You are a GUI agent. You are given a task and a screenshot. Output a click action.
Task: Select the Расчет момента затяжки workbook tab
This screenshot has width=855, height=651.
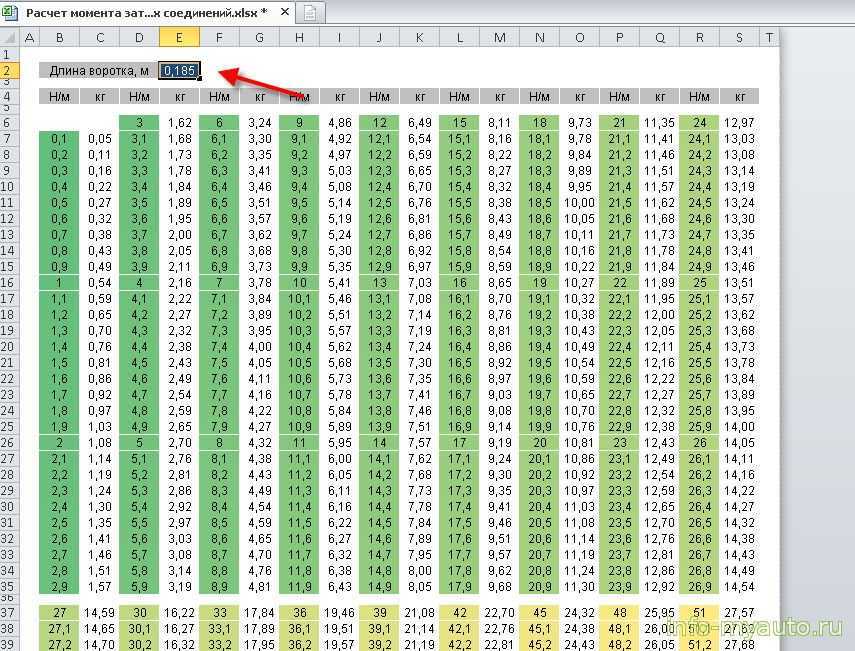tap(147, 13)
